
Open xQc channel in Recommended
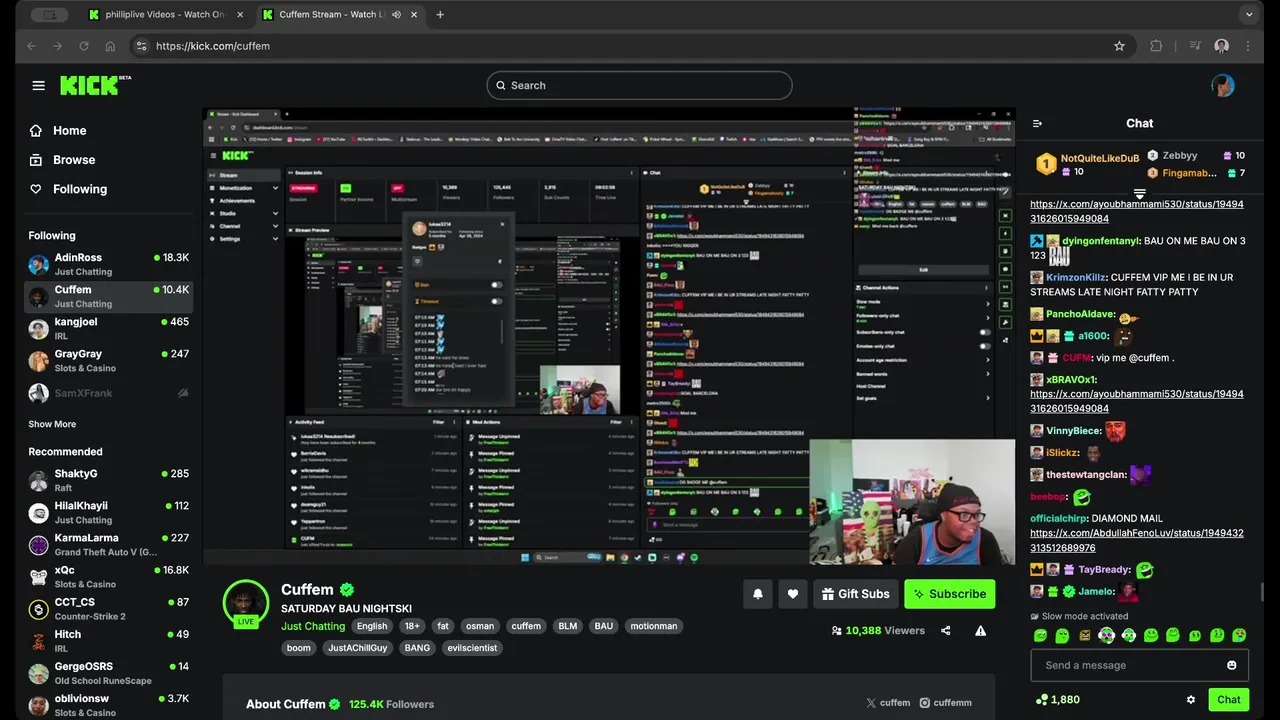coord(108,577)
